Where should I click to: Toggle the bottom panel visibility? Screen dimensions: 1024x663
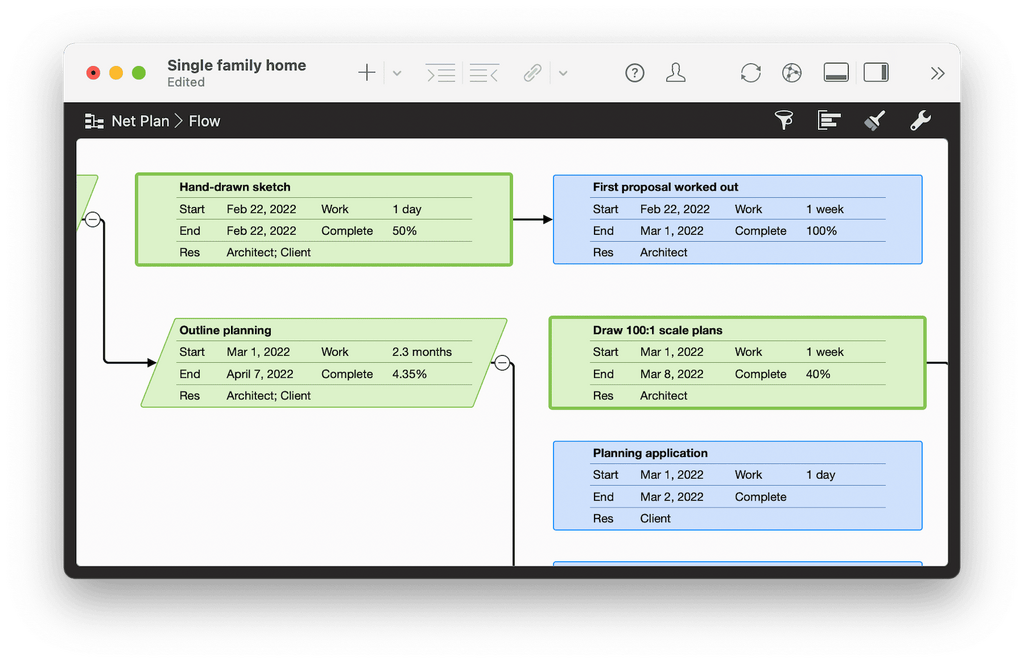point(836,73)
